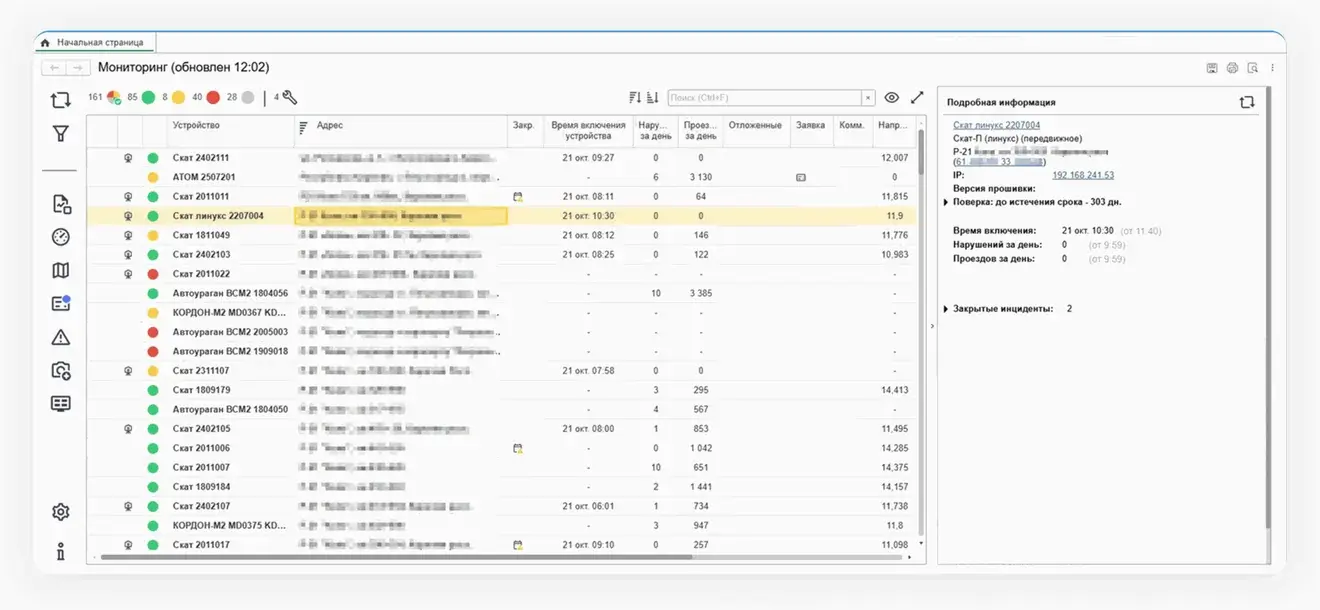The height and width of the screenshot is (610, 1320).
Task: Expand the Закрытые инциденты section
Action: coord(946,309)
